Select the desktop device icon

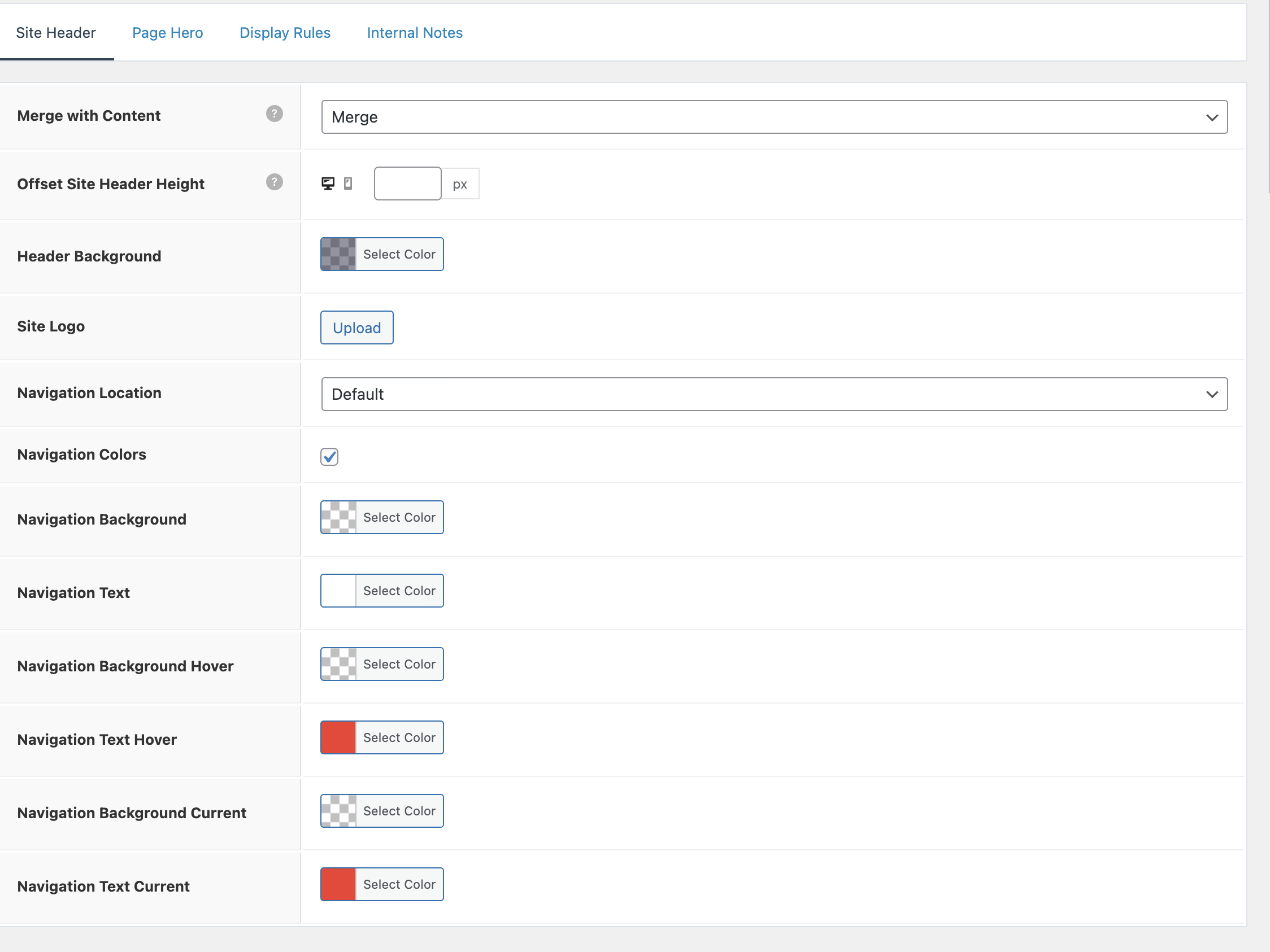328,183
